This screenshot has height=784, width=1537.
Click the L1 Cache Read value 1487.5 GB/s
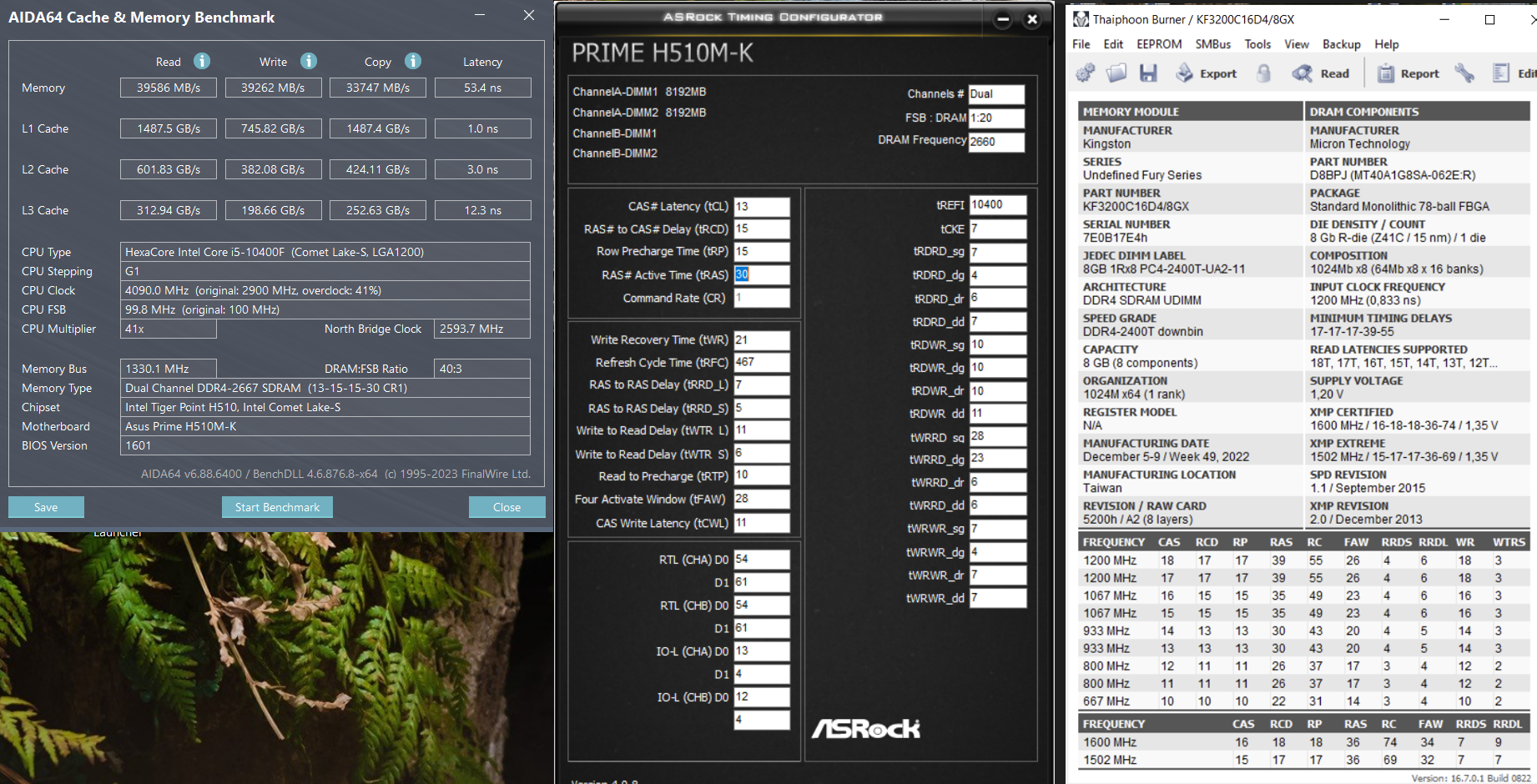169,128
